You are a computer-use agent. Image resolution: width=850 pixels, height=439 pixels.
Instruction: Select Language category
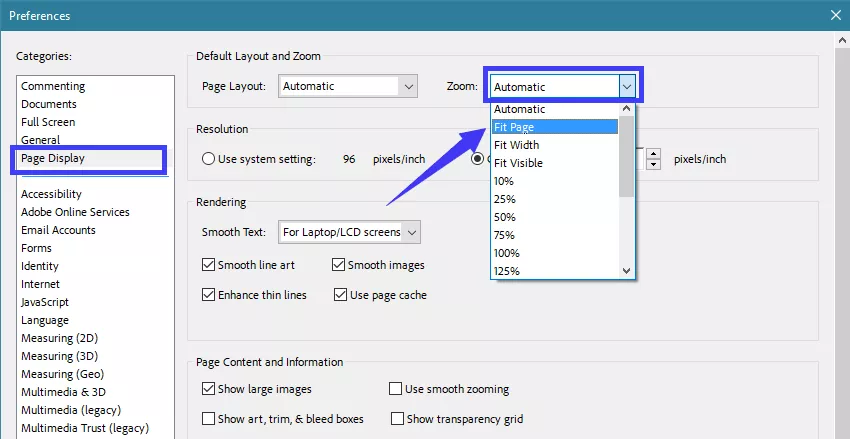[x=45, y=320]
